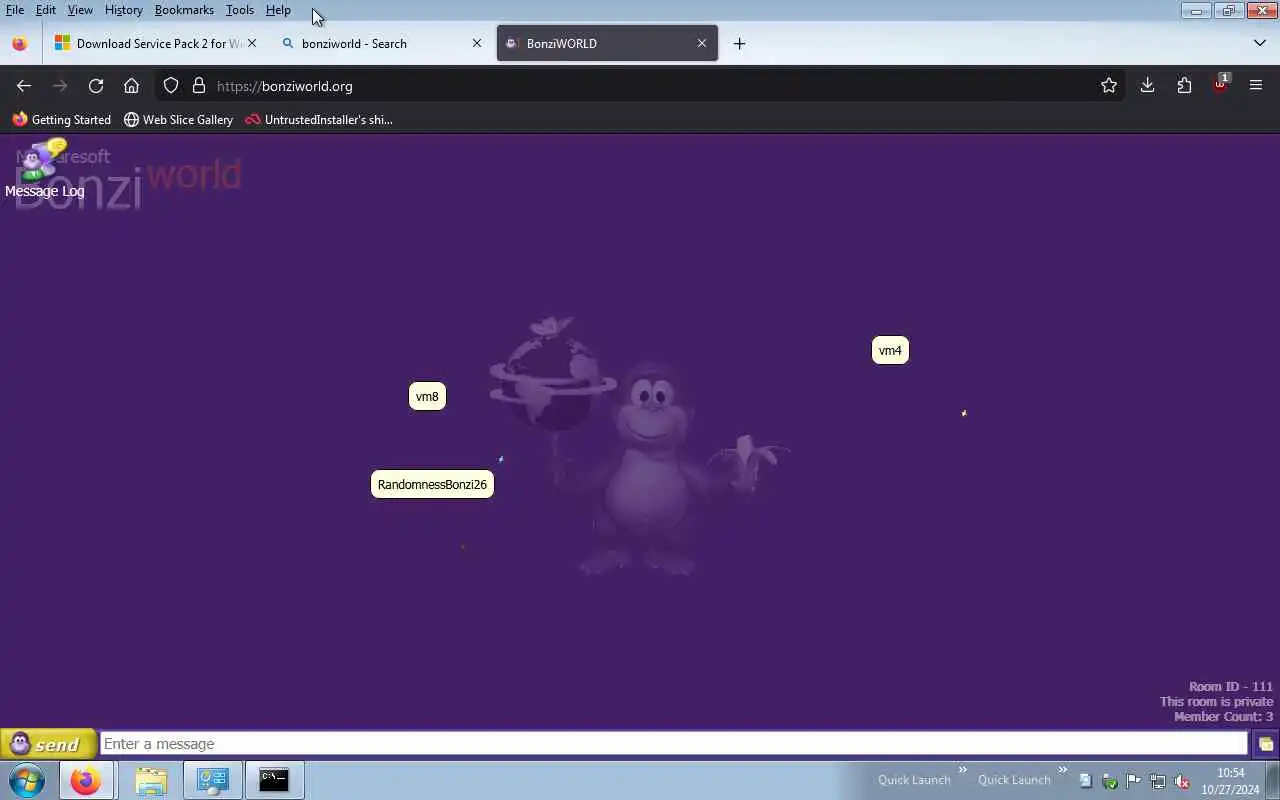Open the network tray icon
The width and height of the screenshot is (1280, 800).
[1157, 781]
